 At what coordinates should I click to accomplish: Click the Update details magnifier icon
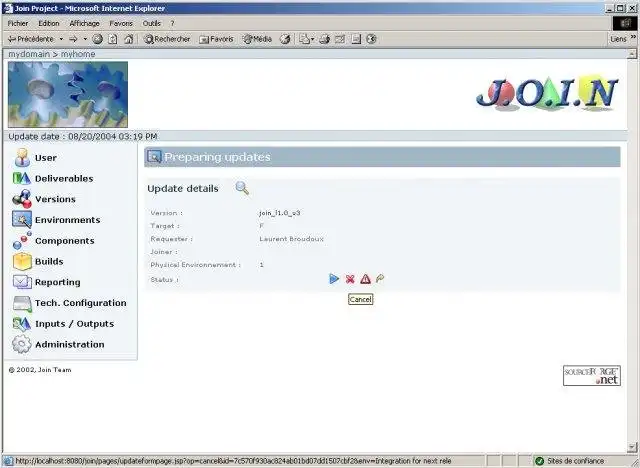pyautogui.click(x=242, y=188)
